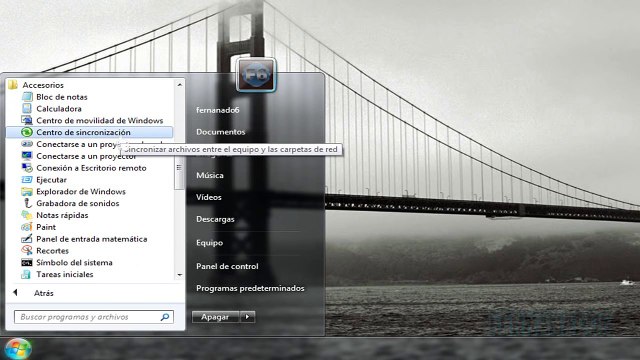This screenshot has height=360, width=640.
Task: Open Programas predeterminados
Action: coord(250,288)
